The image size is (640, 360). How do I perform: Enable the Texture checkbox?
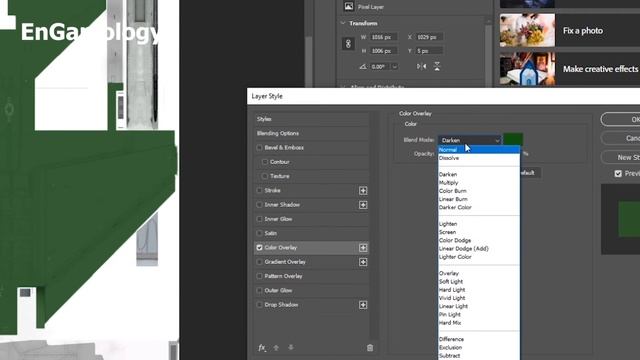264,176
